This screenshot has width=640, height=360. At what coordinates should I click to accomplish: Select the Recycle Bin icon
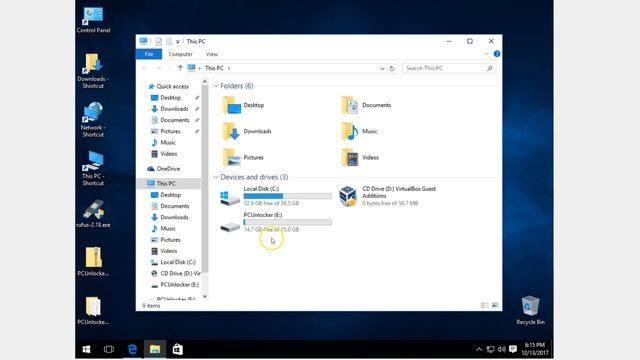[530, 310]
